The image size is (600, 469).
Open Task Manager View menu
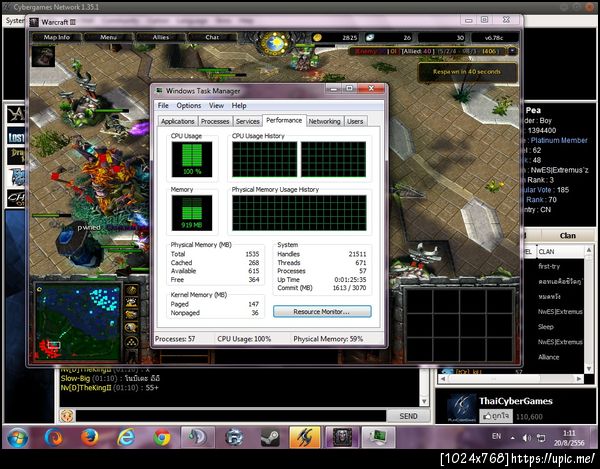point(216,106)
